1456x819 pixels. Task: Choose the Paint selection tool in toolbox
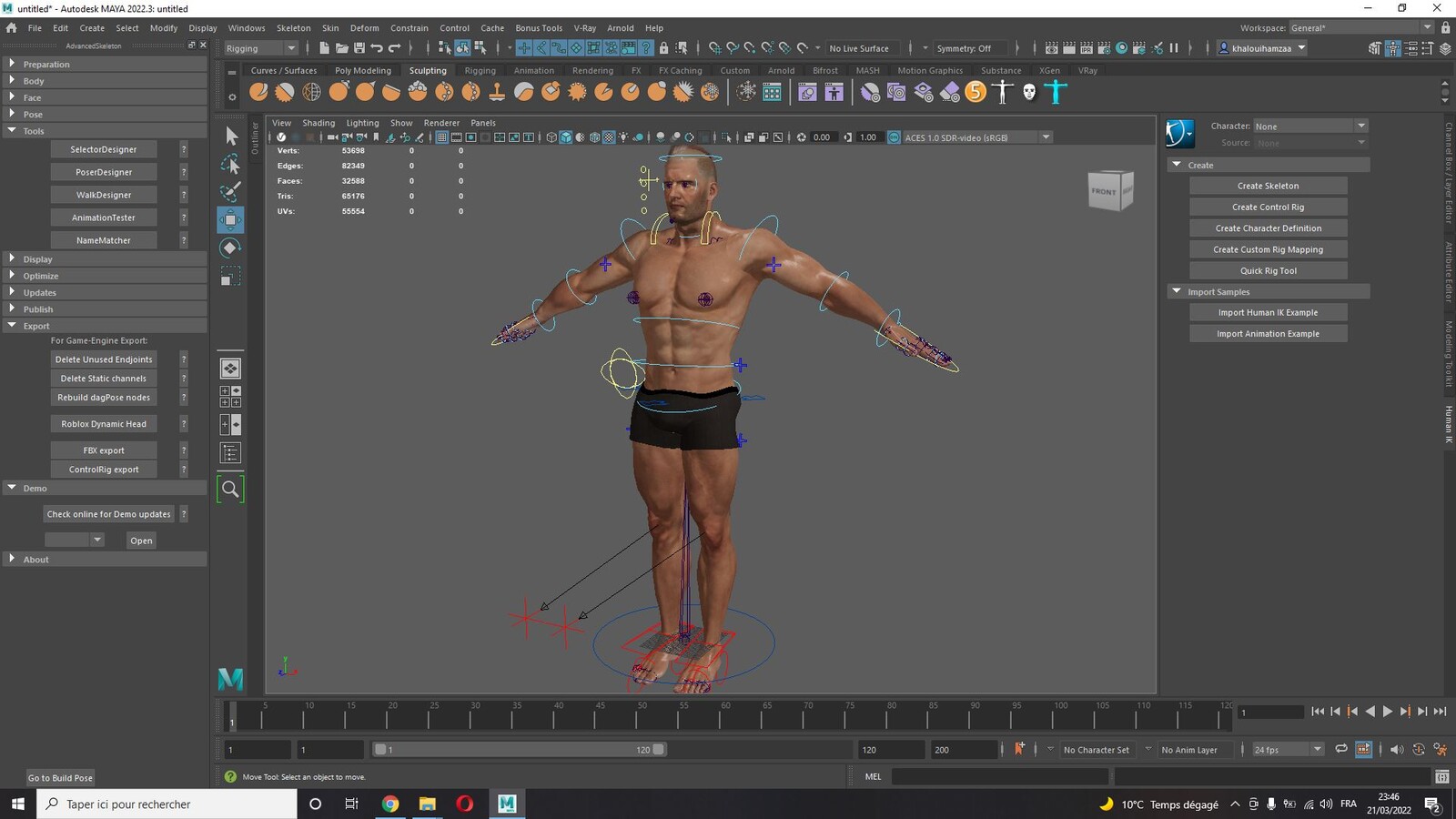click(x=230, y=192)
